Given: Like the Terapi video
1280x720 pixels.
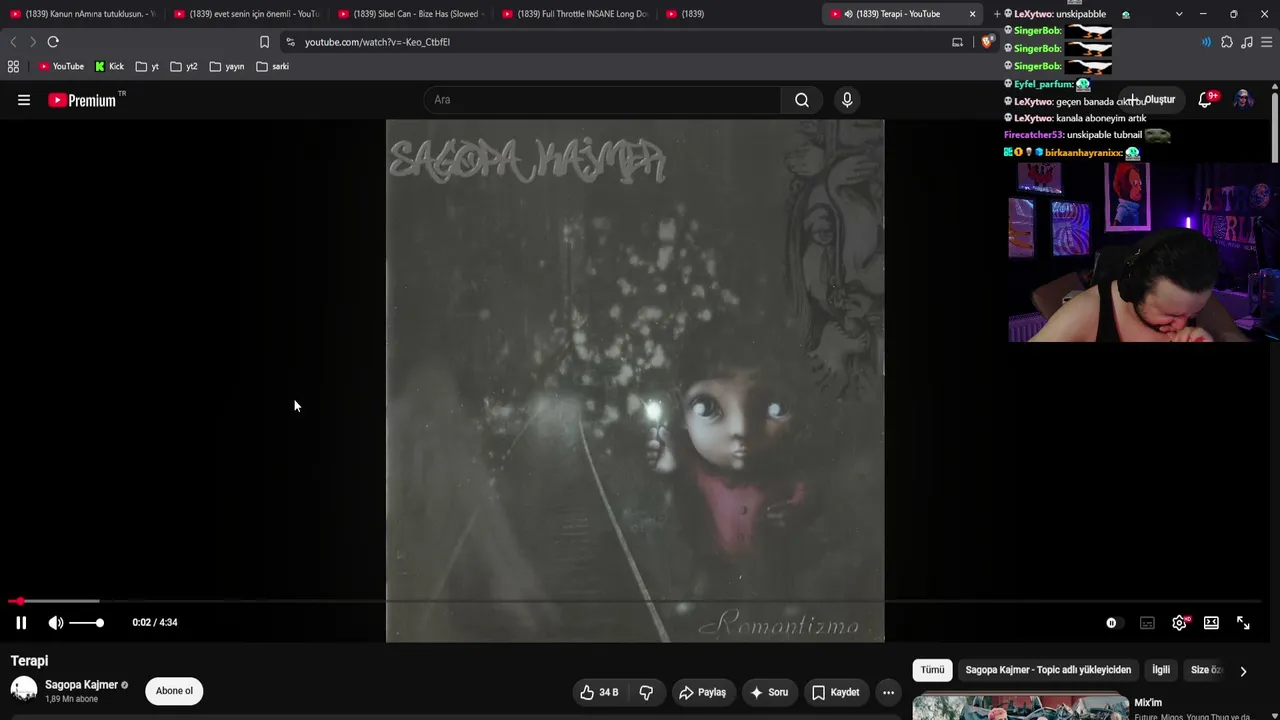Looking at the screenshot, I should [599, 692].
